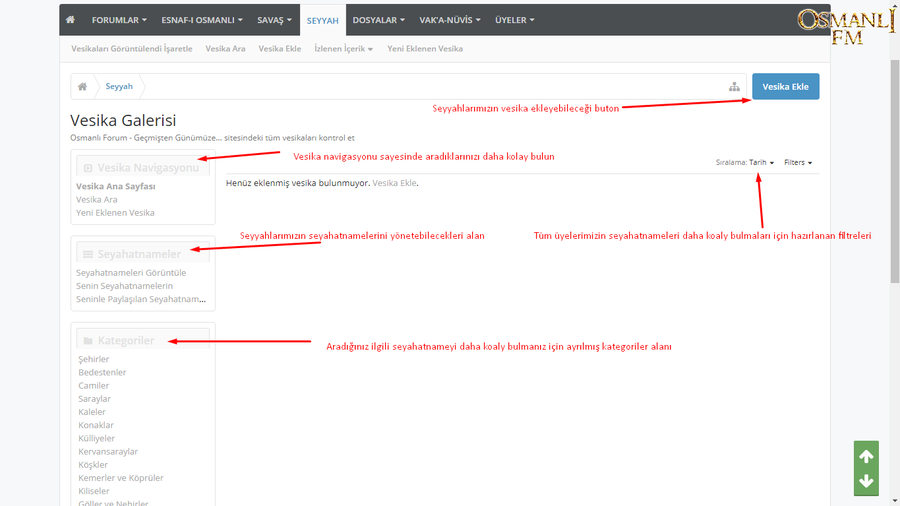Open Vesika Ana Sayfası in sidebar
This screenshot has width=900, height=506.
pyautogui.click(x=115, y=186)
